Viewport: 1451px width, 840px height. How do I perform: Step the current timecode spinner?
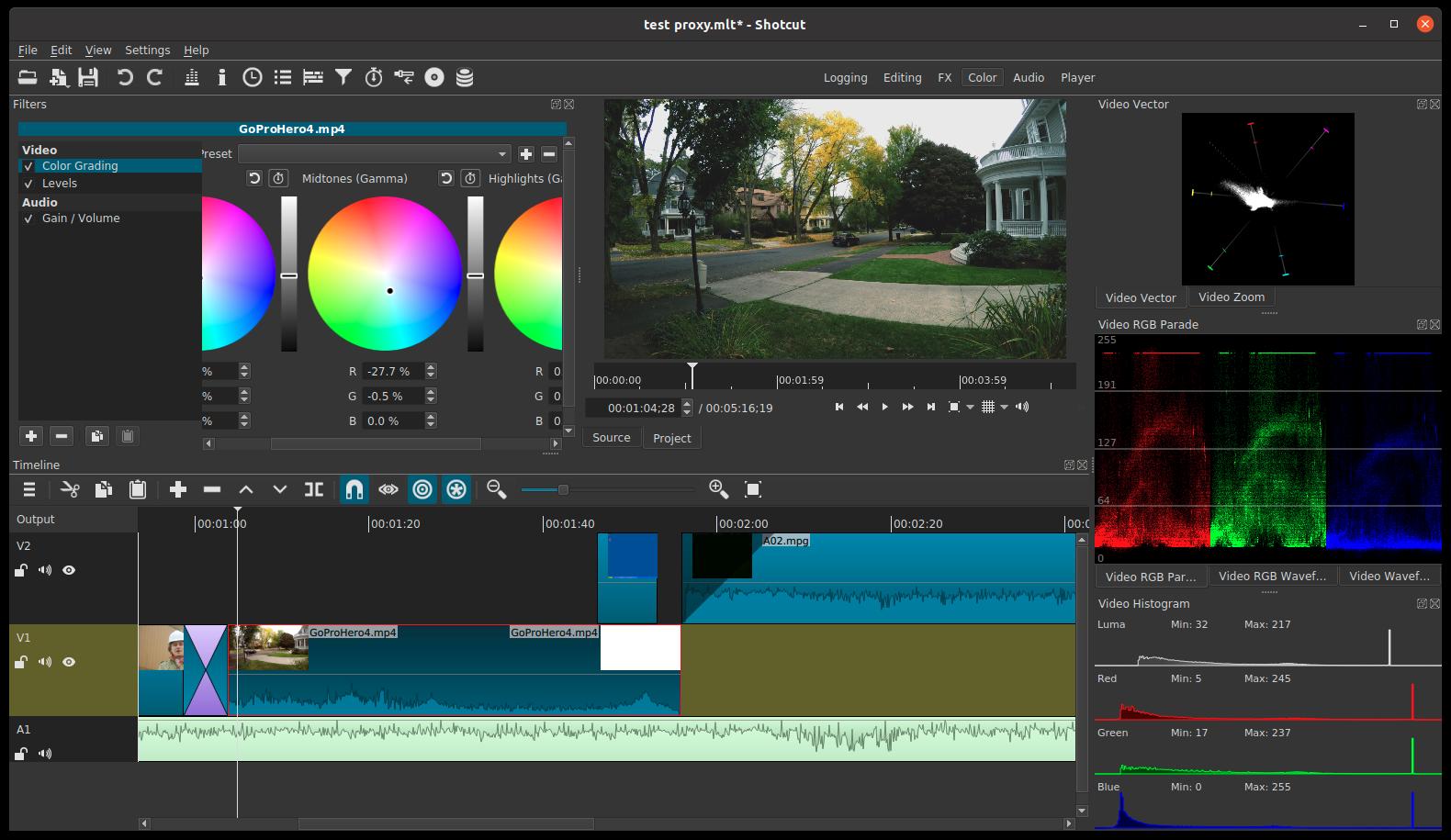pos(687,408)
